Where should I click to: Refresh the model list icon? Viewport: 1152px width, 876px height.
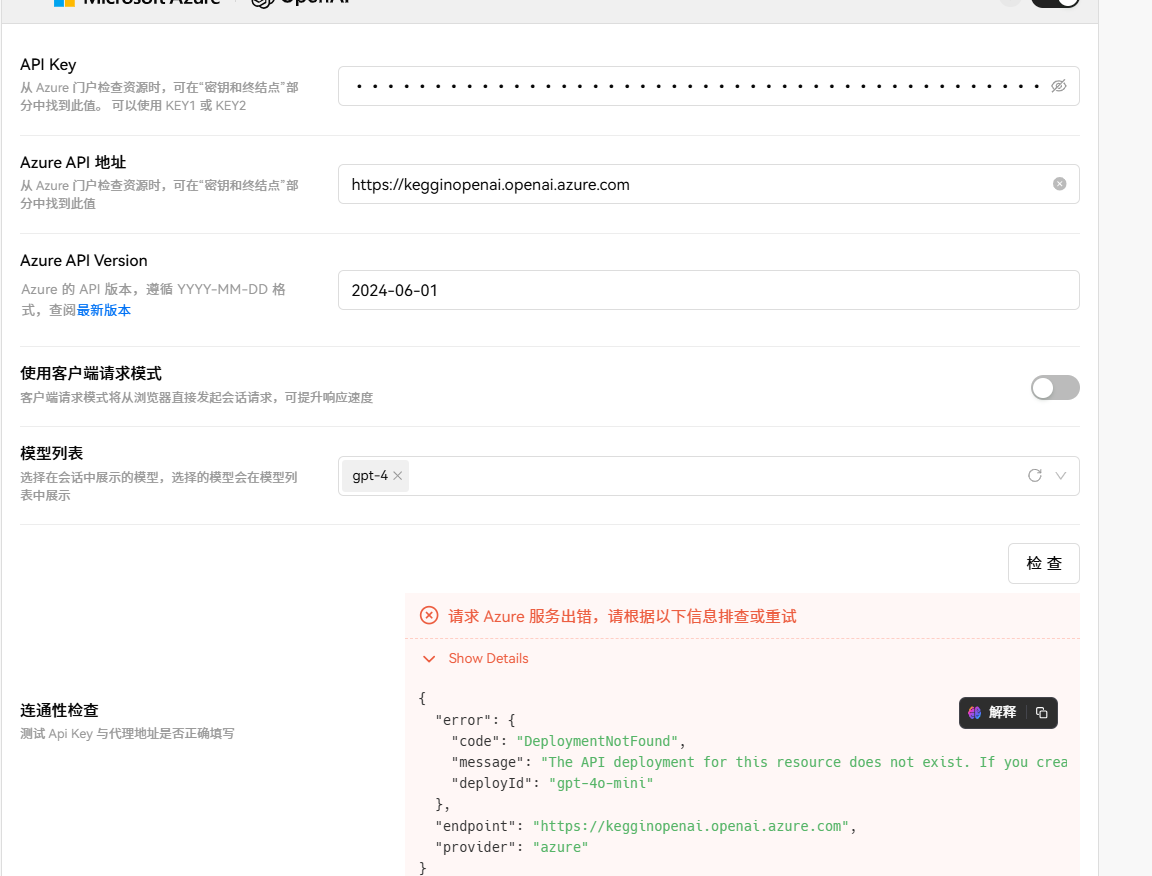pos(1034,475)
